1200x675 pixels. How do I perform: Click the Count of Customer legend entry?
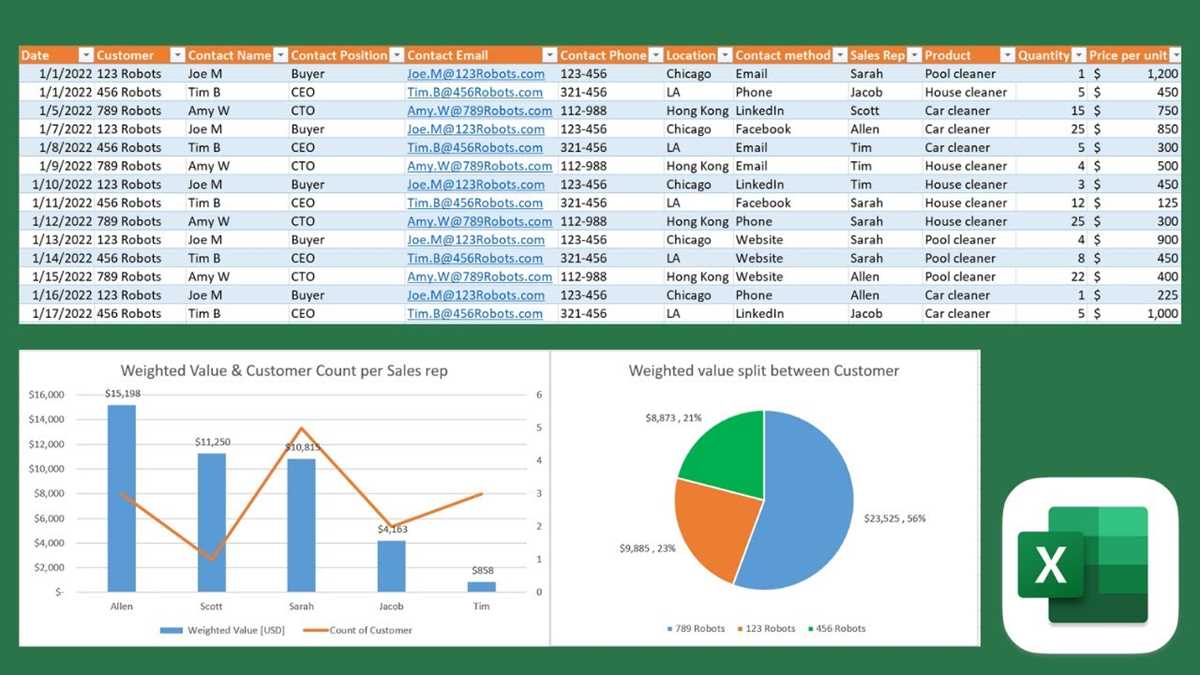click(x=357, y=630)
